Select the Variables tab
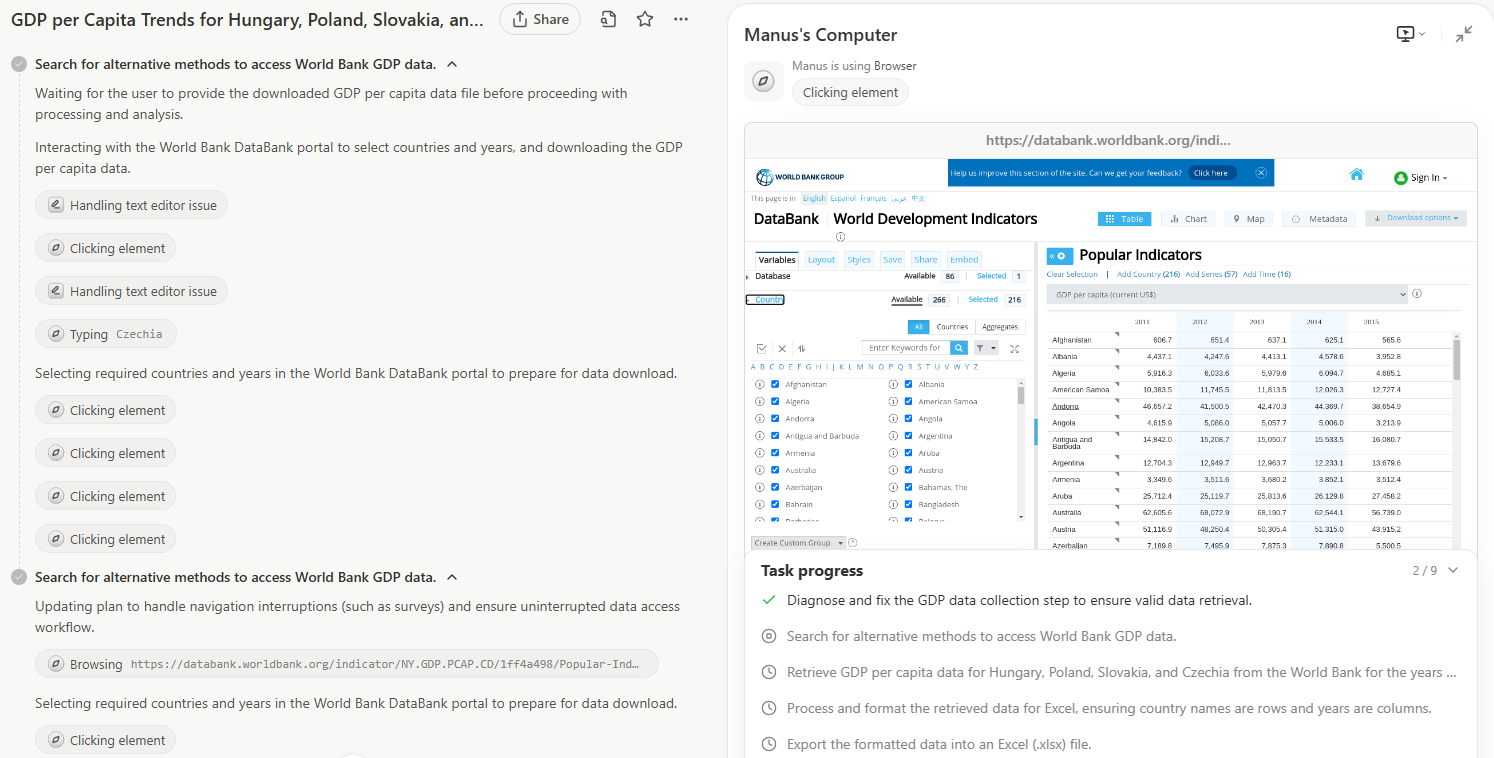 point(777,260)
